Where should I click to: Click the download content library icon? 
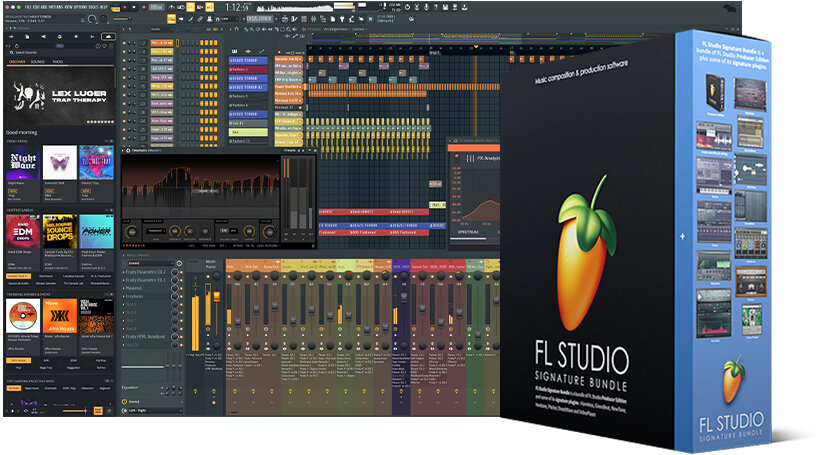click(464, 7)
